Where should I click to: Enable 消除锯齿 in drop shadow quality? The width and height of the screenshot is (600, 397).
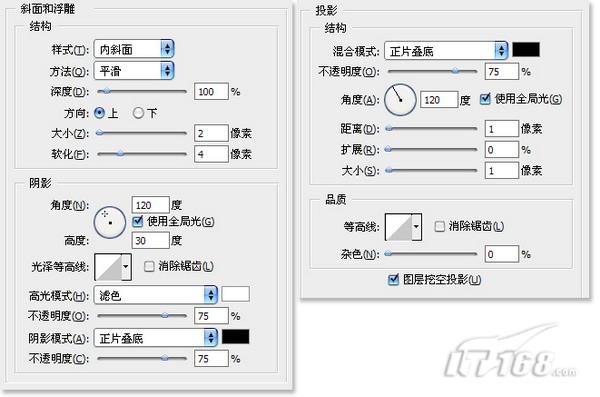tap(440, 226)
